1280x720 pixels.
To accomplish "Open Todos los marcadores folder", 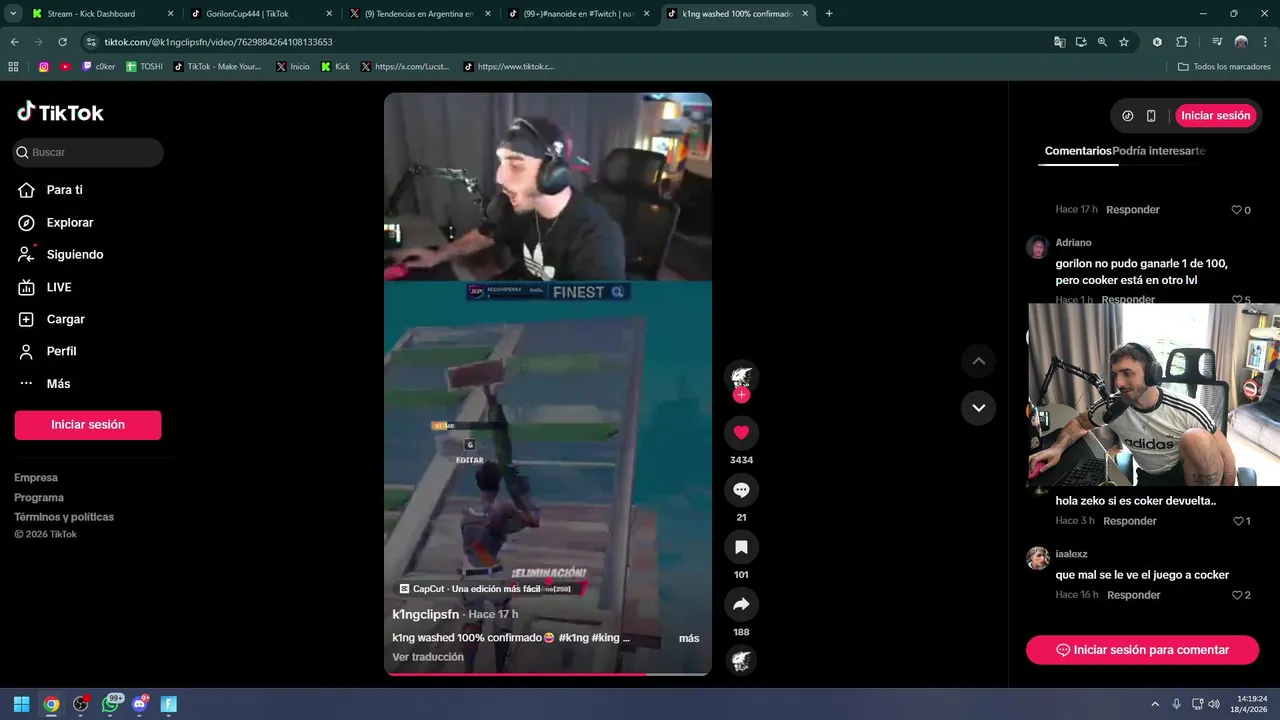I will pyautogui.click(x=1224, y=67).
